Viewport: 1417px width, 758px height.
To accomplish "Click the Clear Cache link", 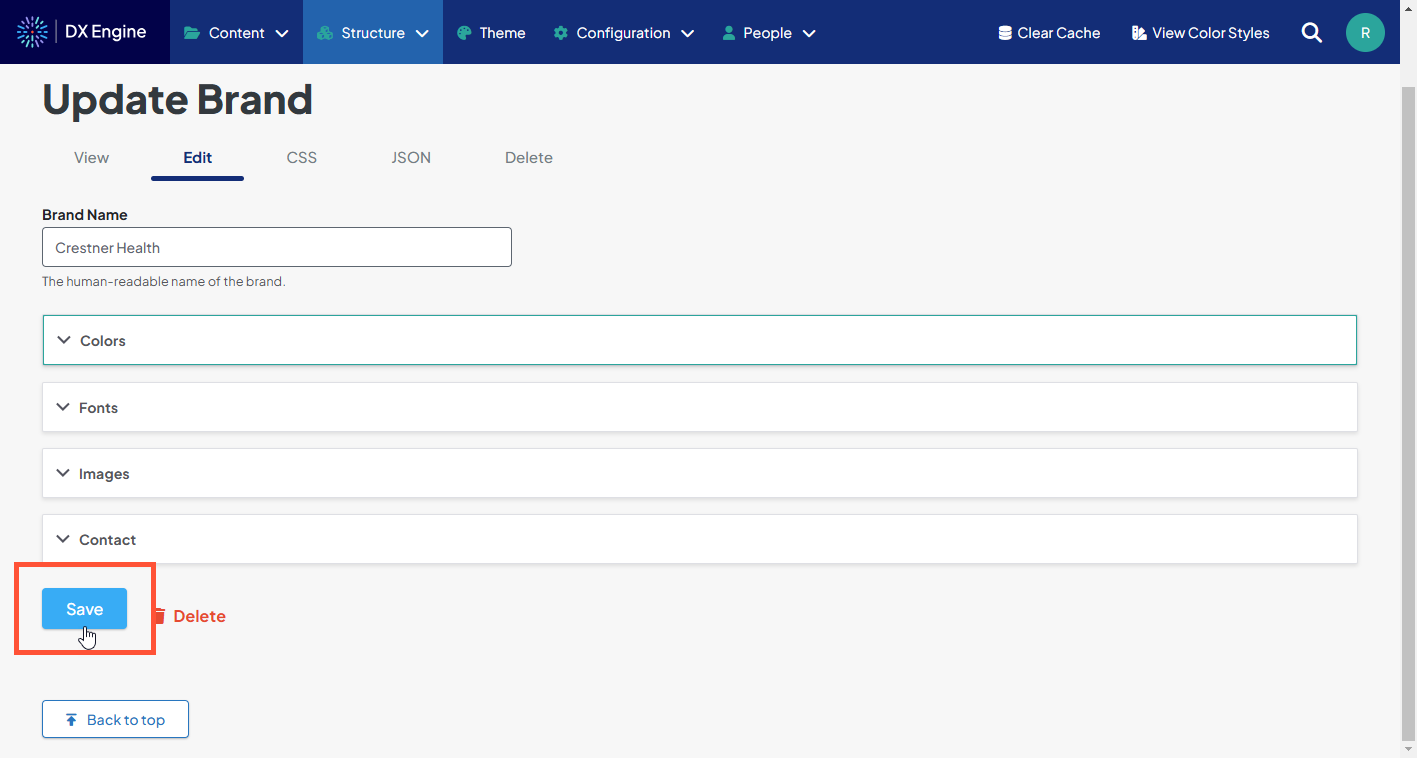I will (x=1049, y=33).
